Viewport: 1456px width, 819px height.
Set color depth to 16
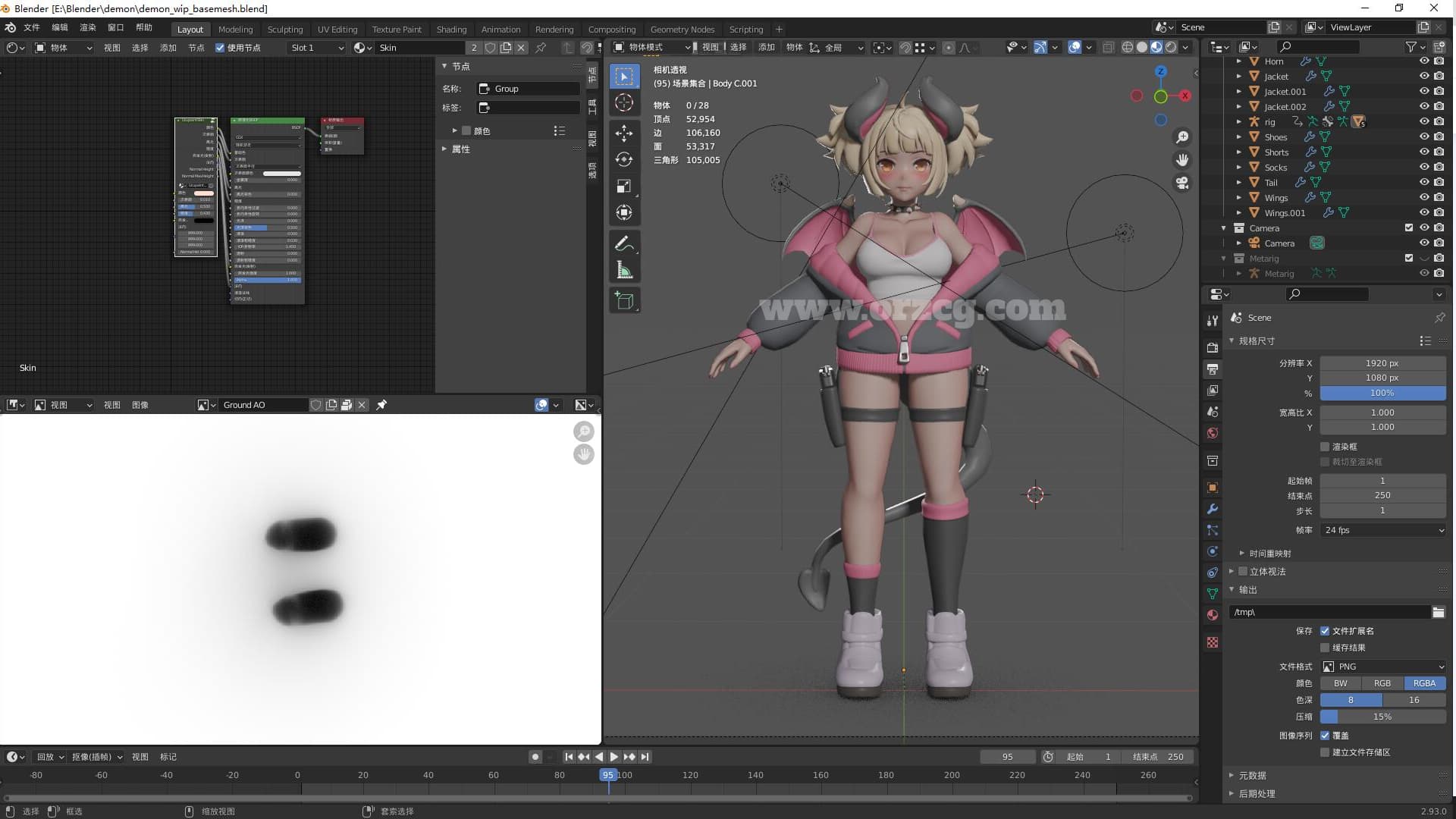1414,700
